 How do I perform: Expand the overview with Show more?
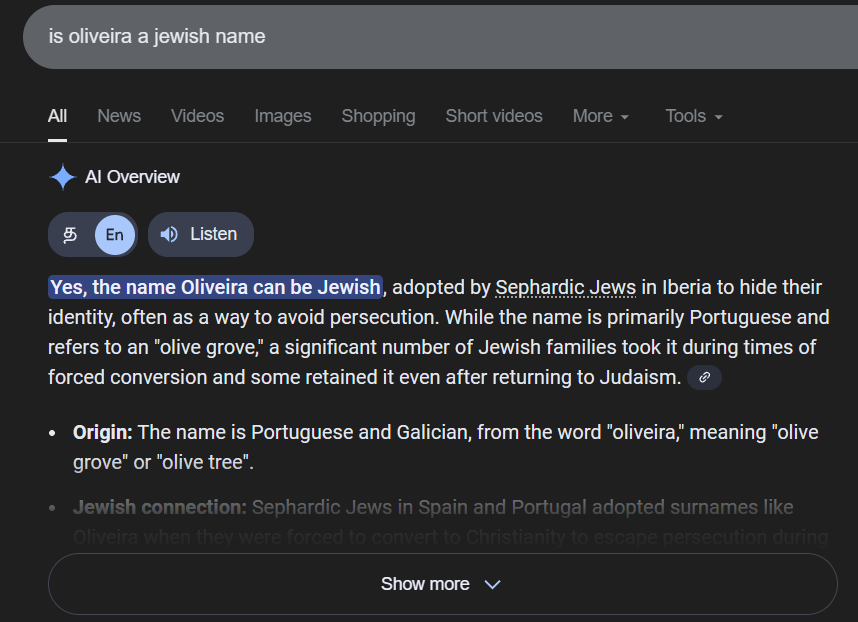pos(441,584)
